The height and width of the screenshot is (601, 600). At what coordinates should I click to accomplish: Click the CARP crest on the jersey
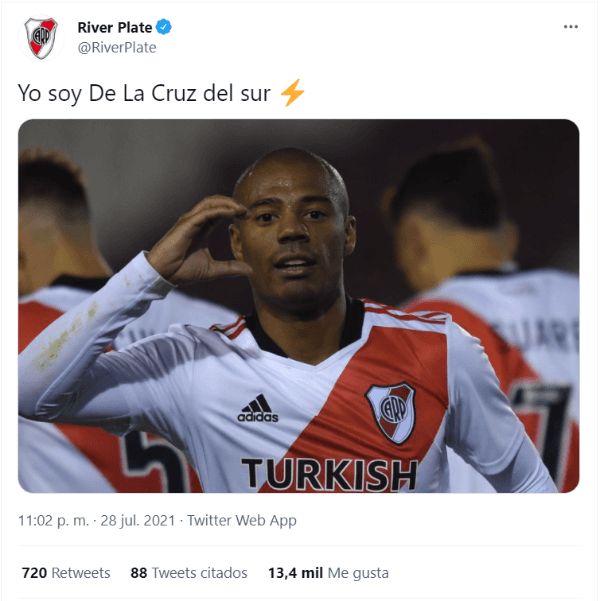(391, 413)
